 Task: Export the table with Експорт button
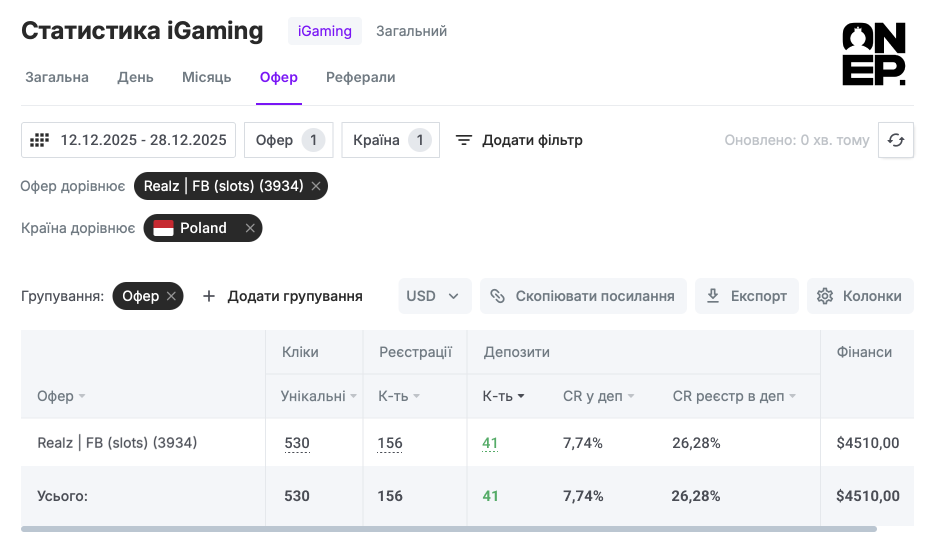tap(746, 296)
